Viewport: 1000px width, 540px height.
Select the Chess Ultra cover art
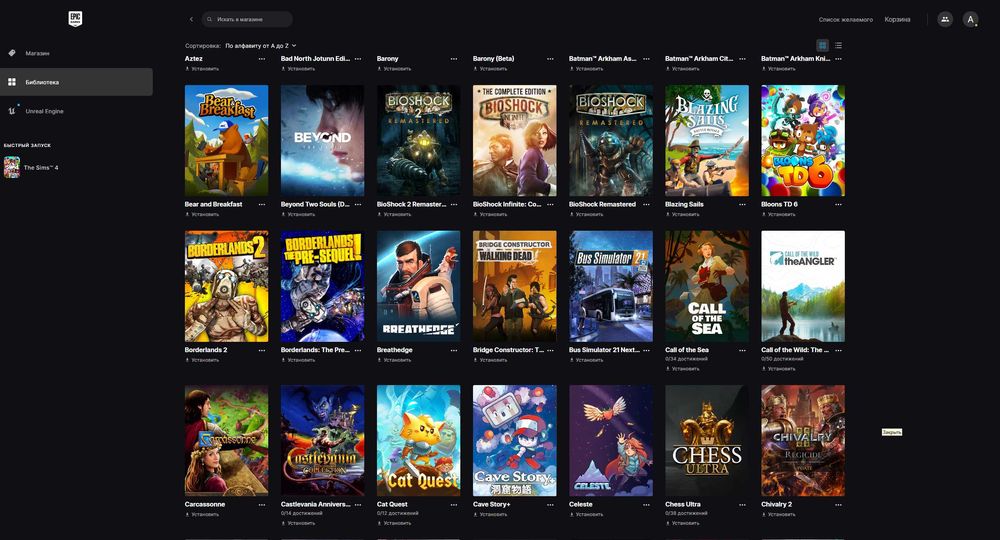tap(707, 441)
